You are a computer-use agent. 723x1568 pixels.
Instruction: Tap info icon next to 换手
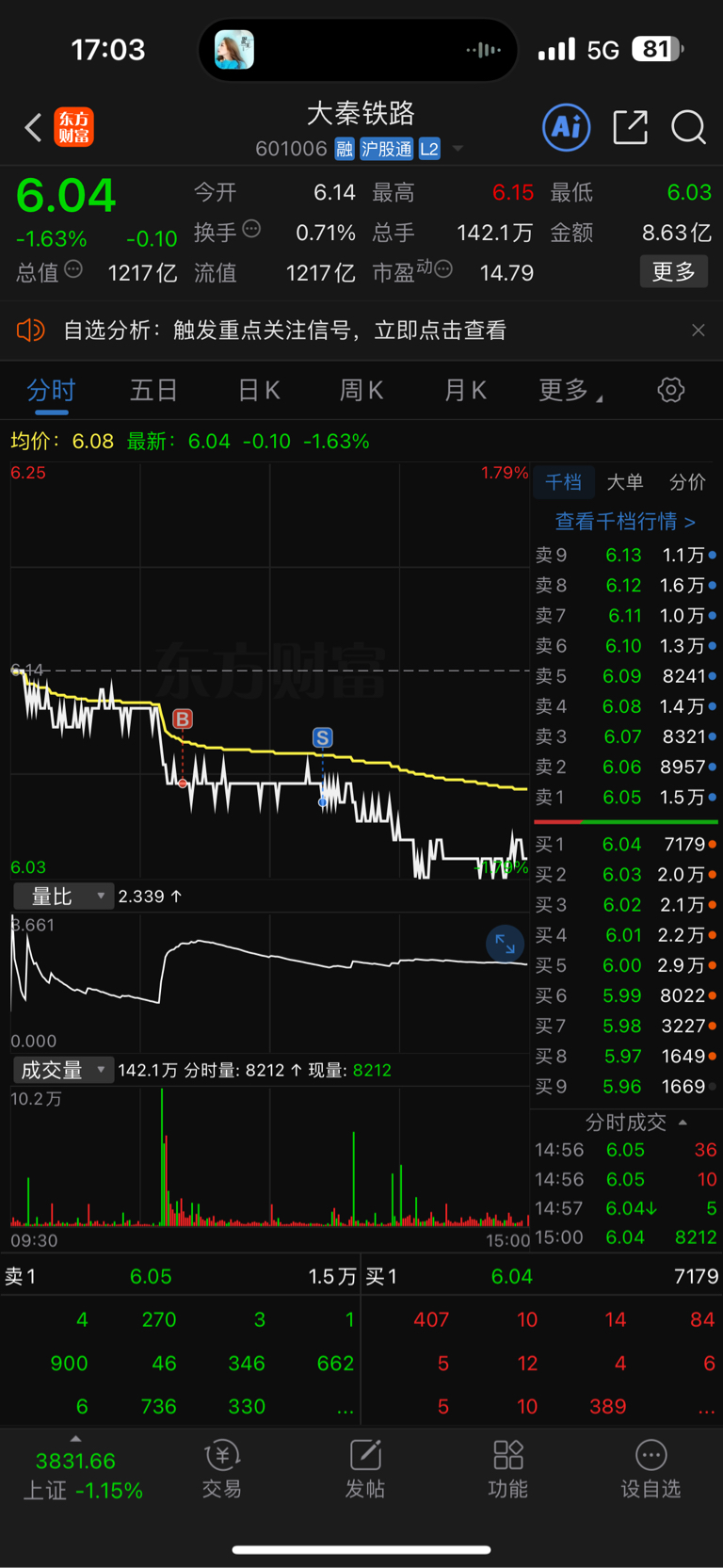(x=251, y=228)
